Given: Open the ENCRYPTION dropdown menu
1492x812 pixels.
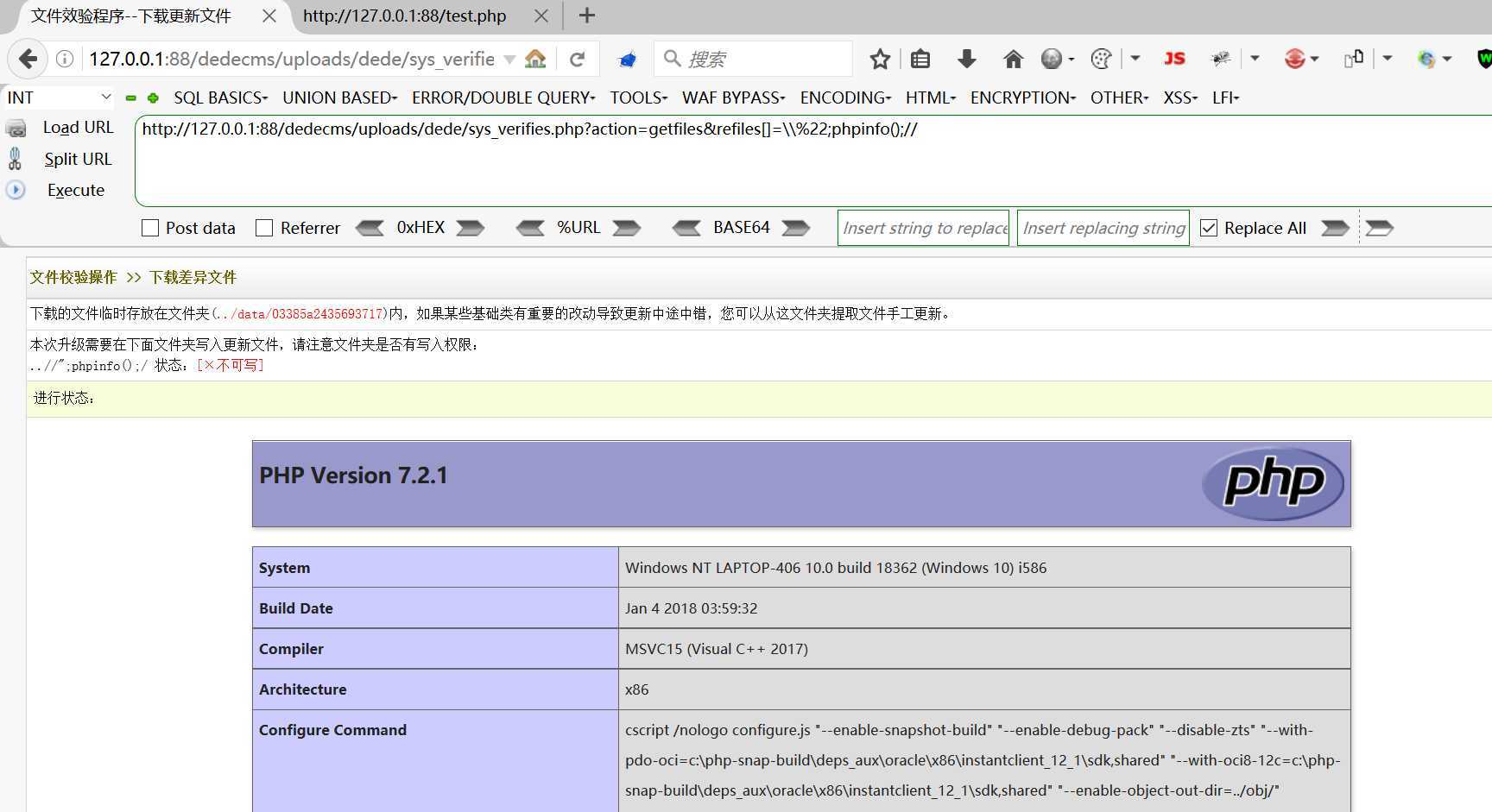Looking at the screenshot, I should click(1023, 98).
